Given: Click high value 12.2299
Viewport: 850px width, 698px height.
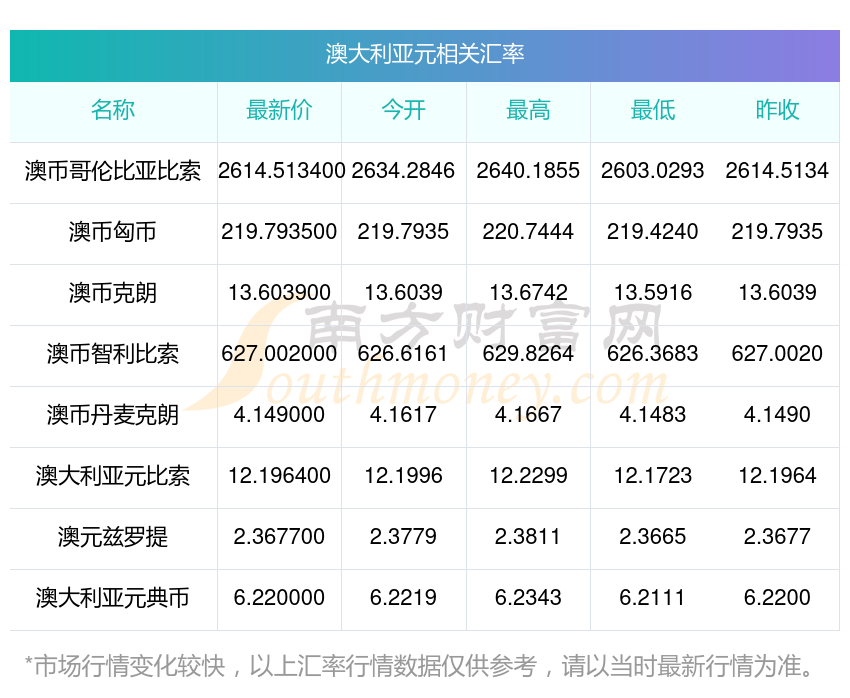Looking at the screenshot, I should 528,476.
